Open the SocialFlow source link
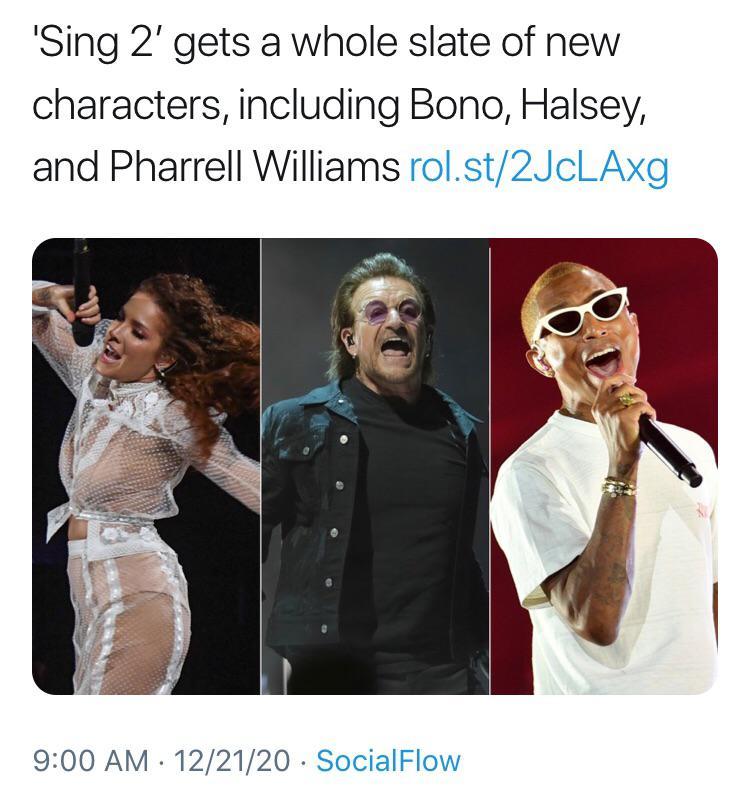The height and width of the screenshot is (802, 750). coord(388,761)
